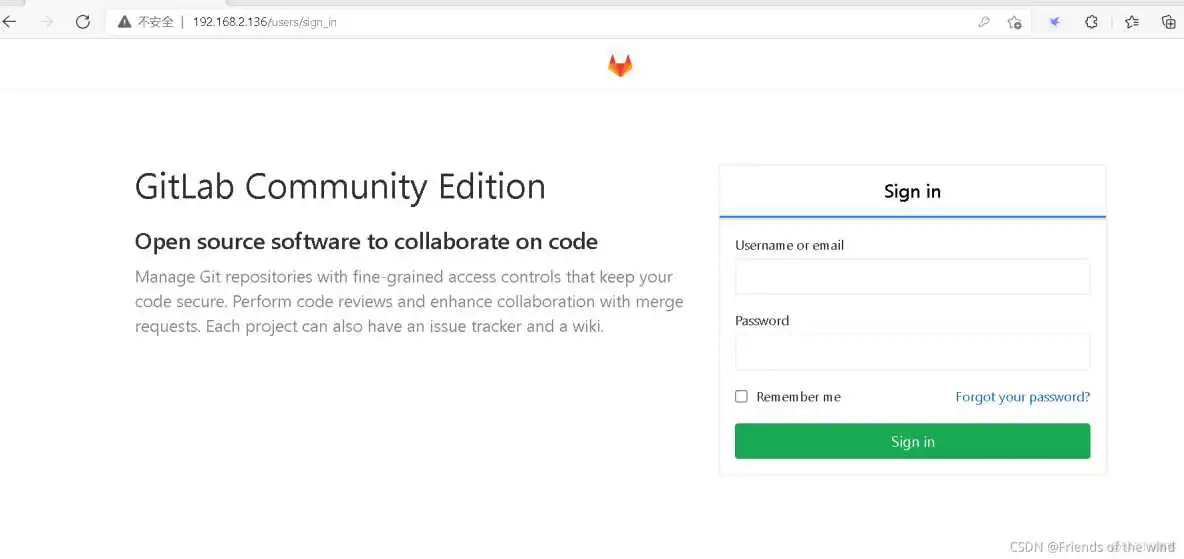Open the browser extensions puzzle icon

(1092, 21)
